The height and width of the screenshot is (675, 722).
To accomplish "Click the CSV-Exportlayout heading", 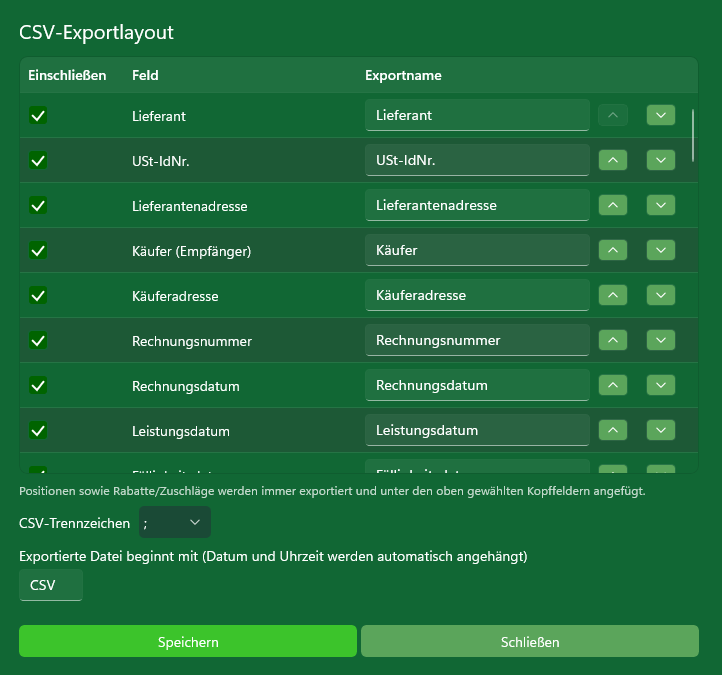I will [x=96, y=32].
